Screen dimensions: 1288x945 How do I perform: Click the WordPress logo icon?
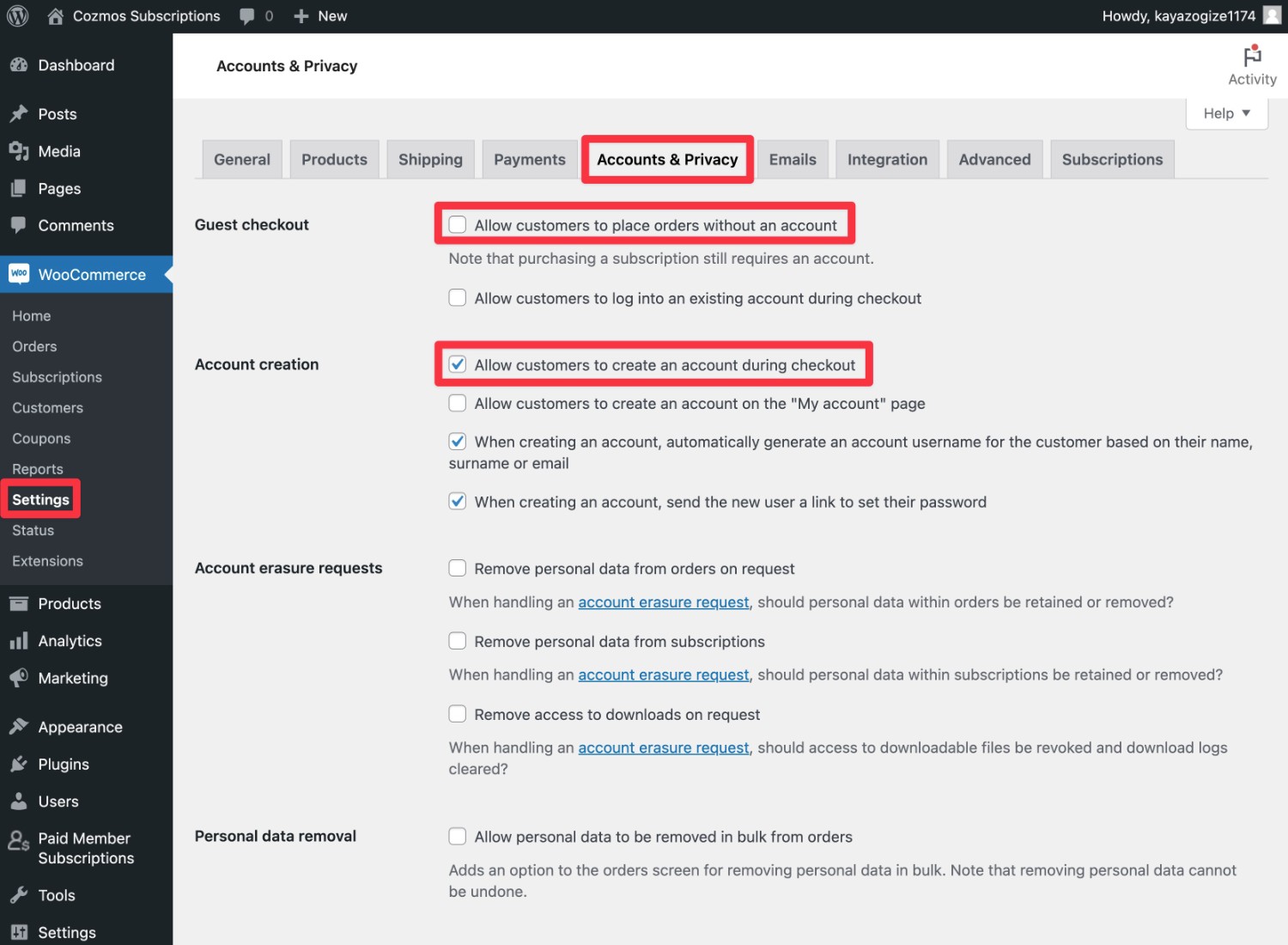tap(18, 16)
